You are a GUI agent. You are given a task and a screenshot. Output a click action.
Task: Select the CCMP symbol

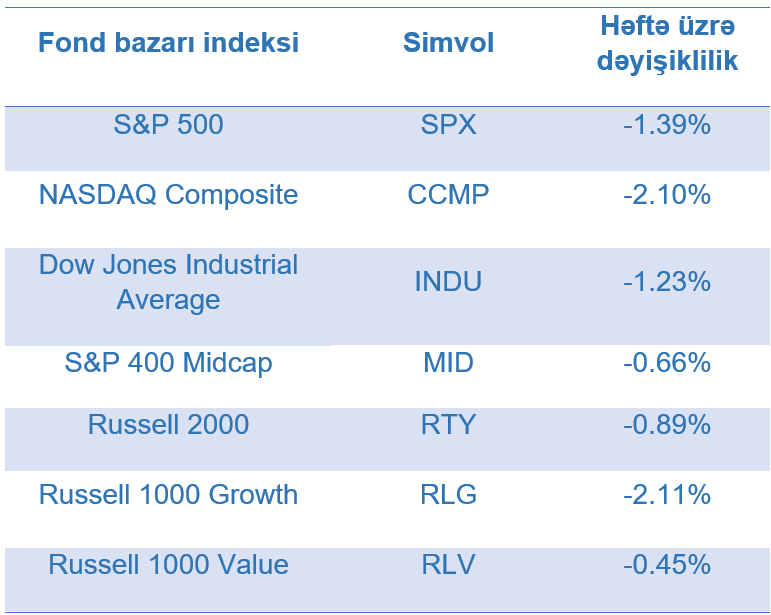point(448,194)
